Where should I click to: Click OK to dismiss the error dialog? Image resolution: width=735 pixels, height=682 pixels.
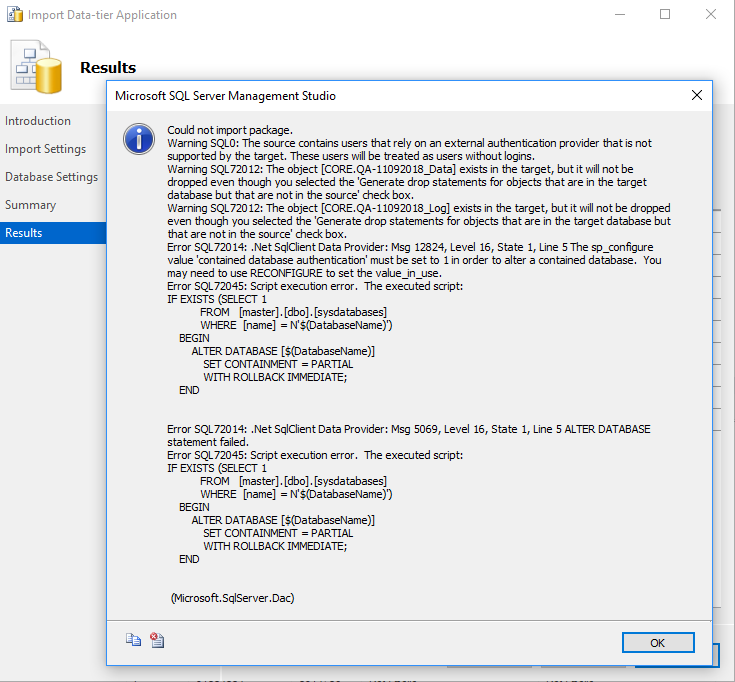coord(658,643)
